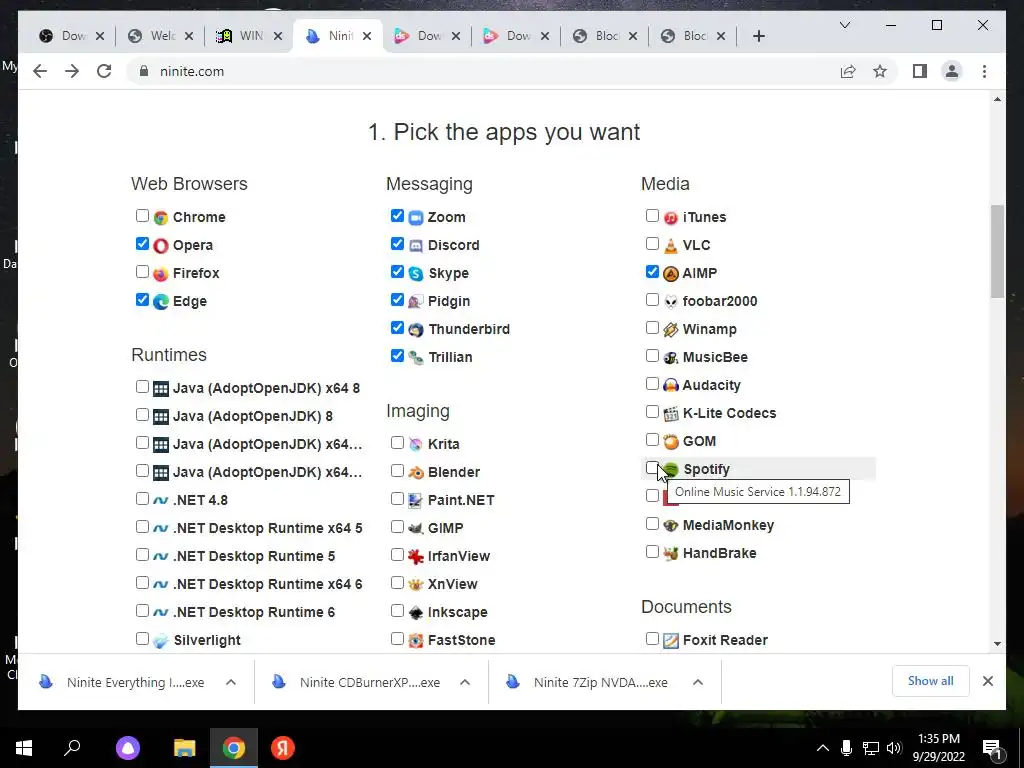This screenshot has width=1024, height=768.
Task: Uncheck the Opera checkbox
Action: pyautogui.click(x=142, y=244)
